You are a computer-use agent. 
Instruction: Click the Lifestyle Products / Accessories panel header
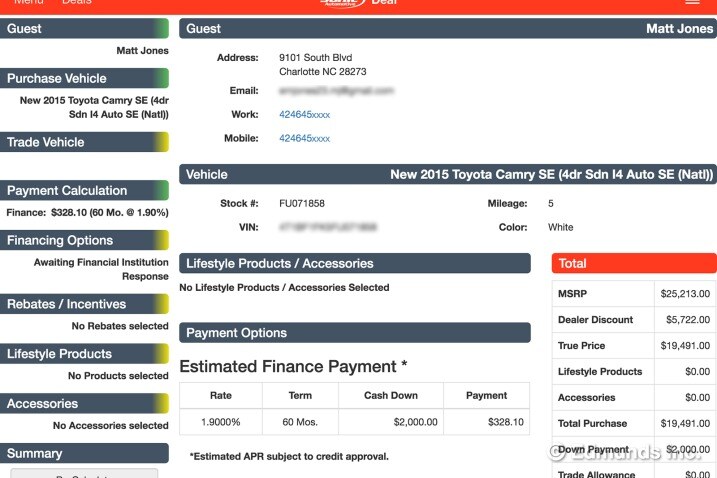355,263
